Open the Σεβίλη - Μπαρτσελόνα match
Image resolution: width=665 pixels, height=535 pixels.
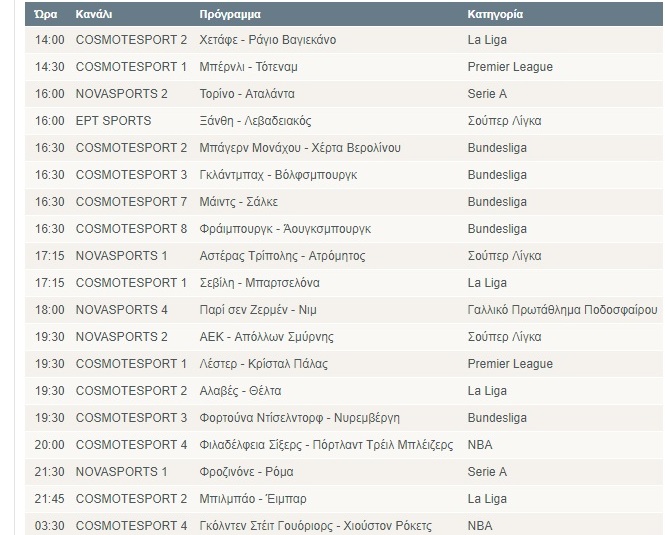[260, 283]
